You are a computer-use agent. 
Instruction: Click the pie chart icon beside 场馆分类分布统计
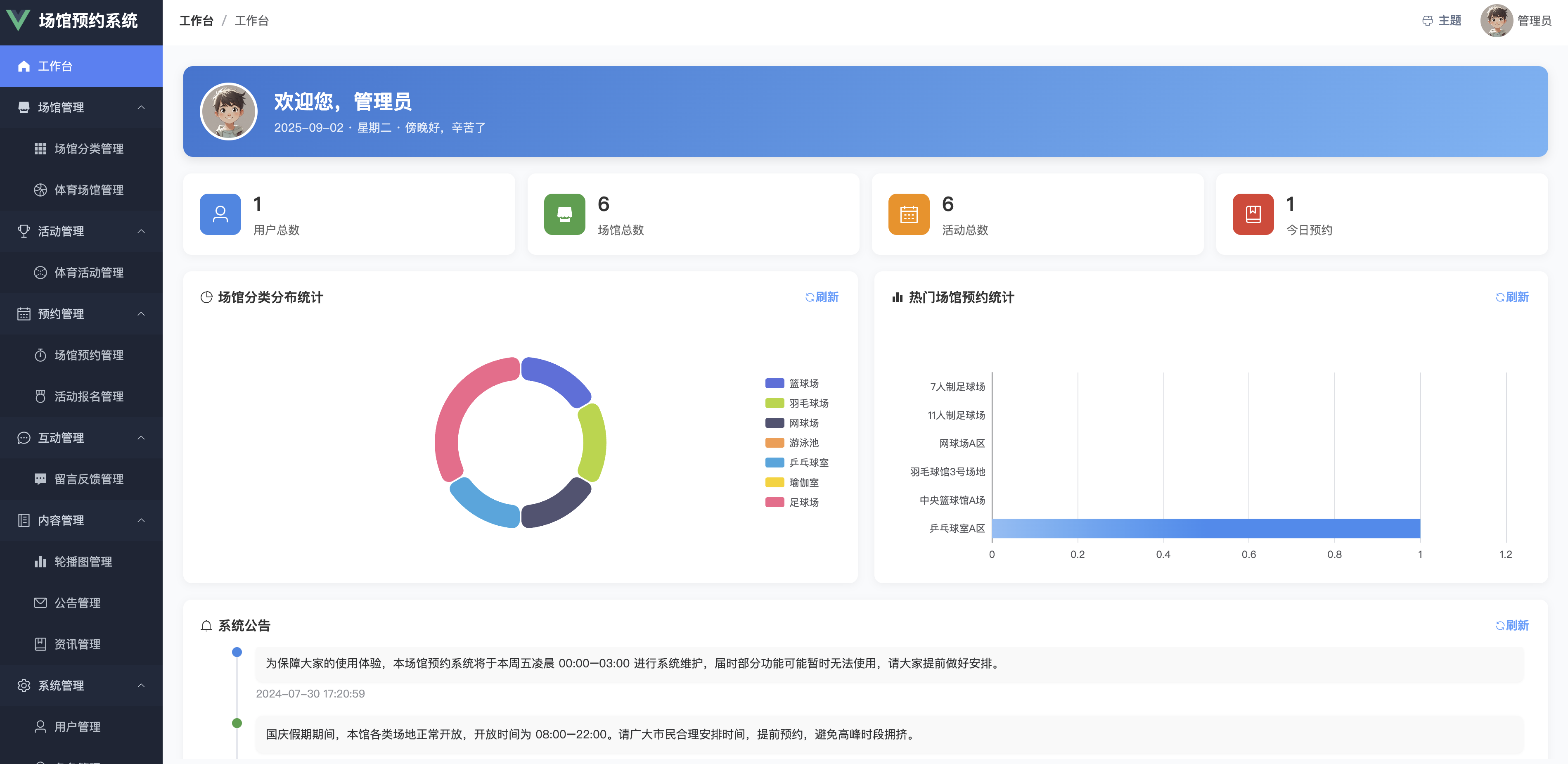click(206, 297)
